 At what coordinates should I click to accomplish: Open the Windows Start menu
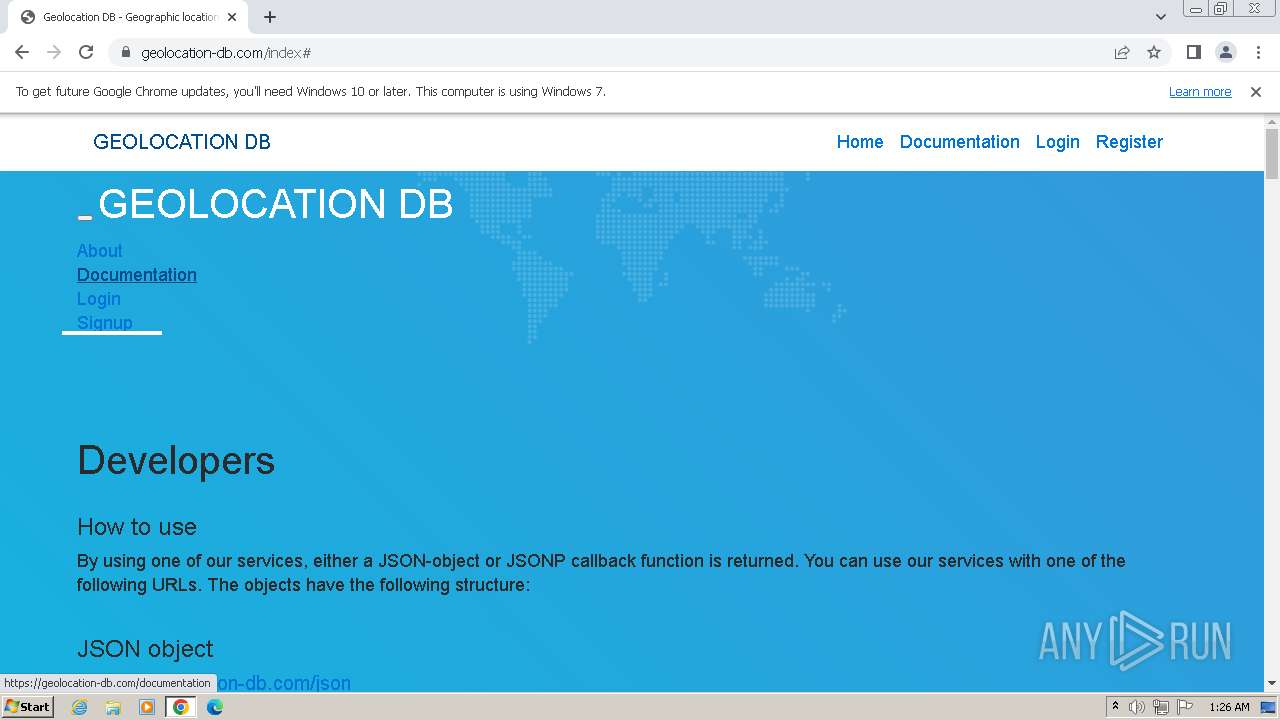click(x=27, y=707)
